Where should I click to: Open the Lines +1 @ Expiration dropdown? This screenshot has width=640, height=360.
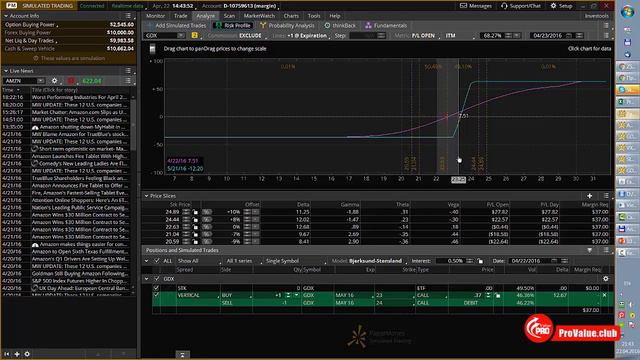308,36
